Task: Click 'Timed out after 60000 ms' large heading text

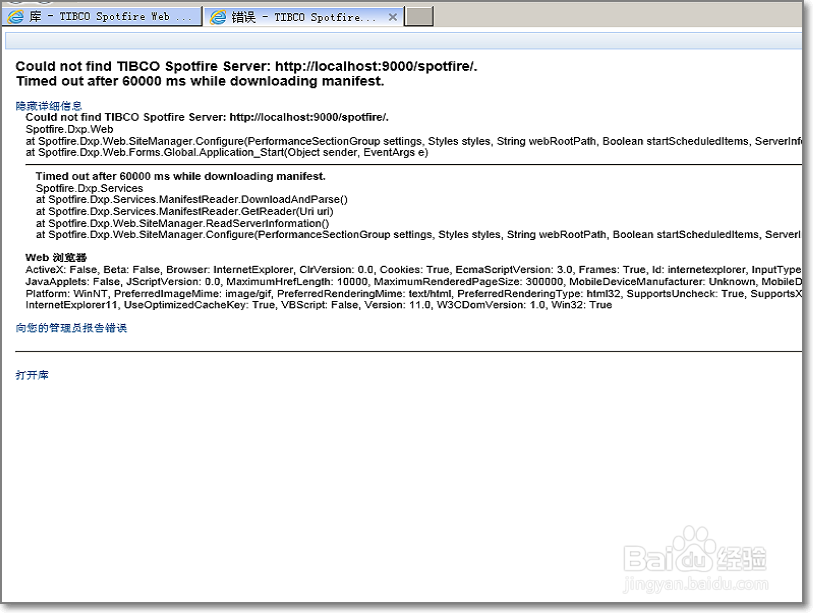Action: click(200, 81)
